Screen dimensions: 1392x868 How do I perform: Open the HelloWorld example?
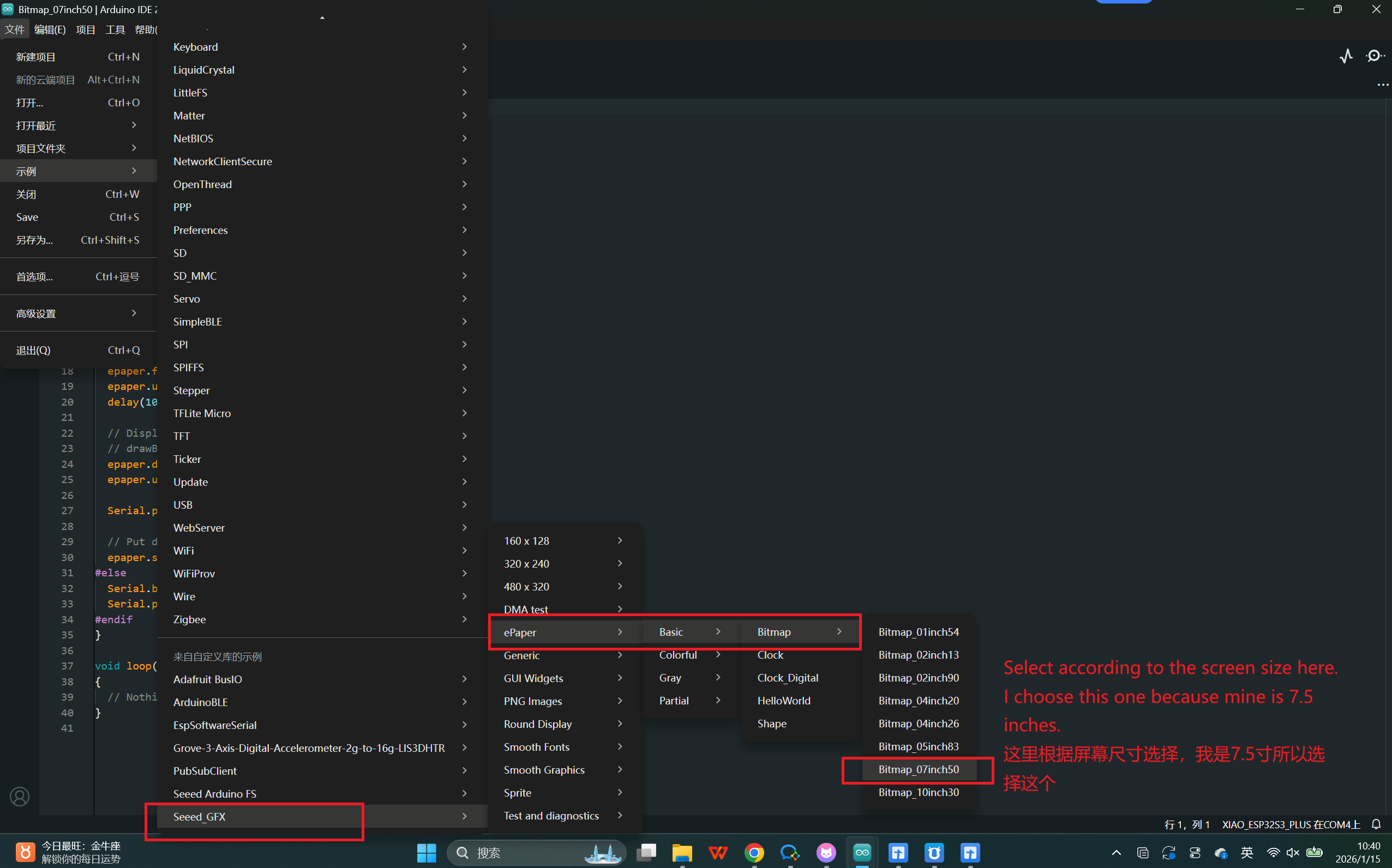[x=784, y=701]
